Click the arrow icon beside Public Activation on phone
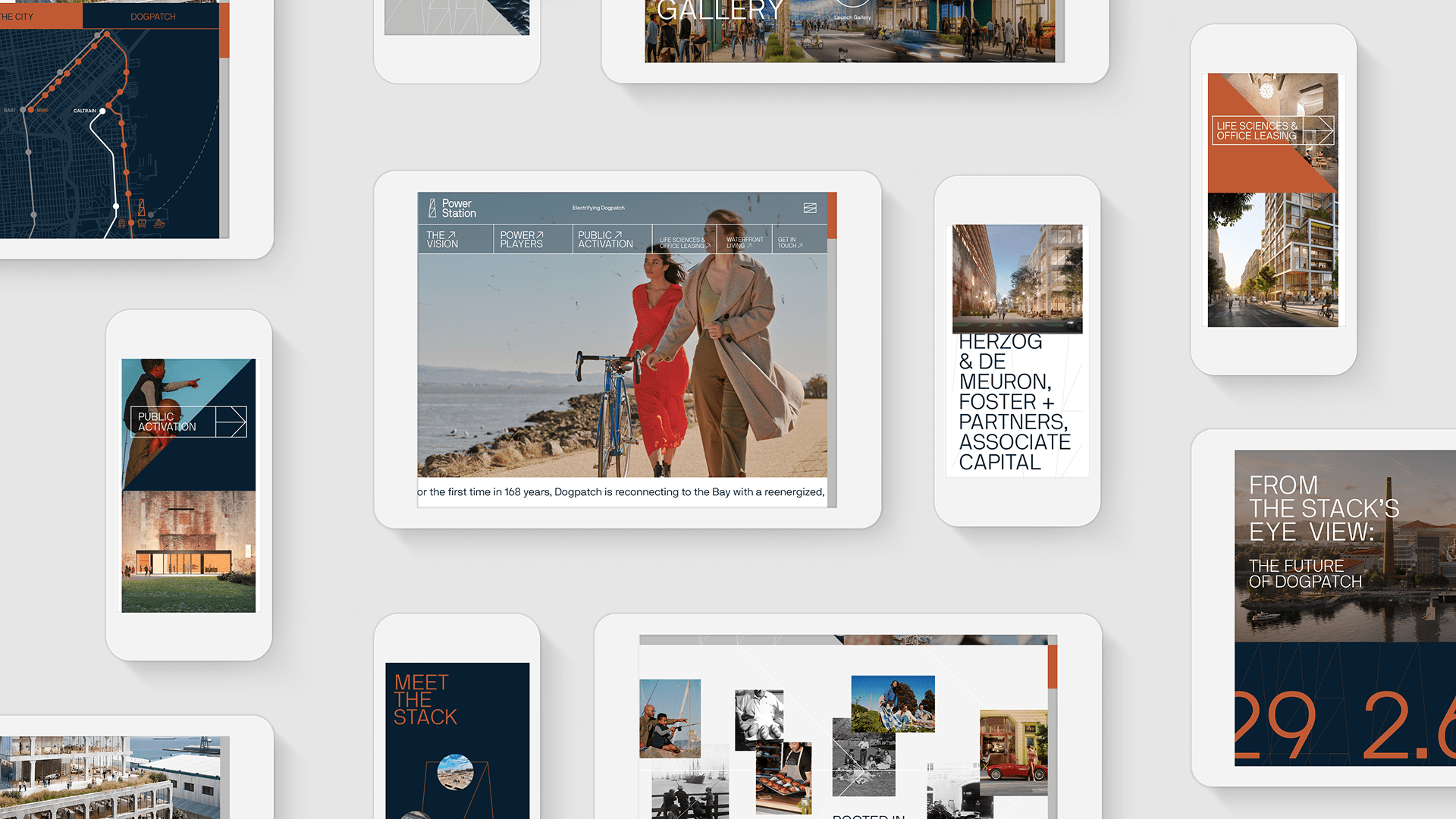 click(231, 422)
